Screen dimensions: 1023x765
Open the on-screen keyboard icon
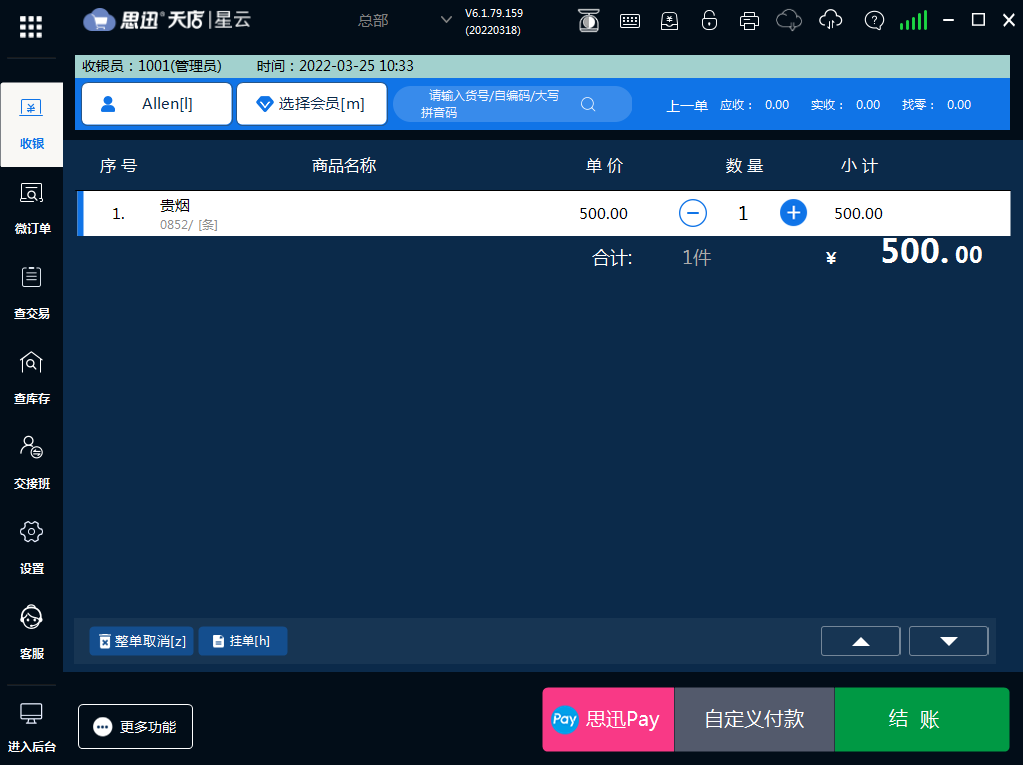630,19
